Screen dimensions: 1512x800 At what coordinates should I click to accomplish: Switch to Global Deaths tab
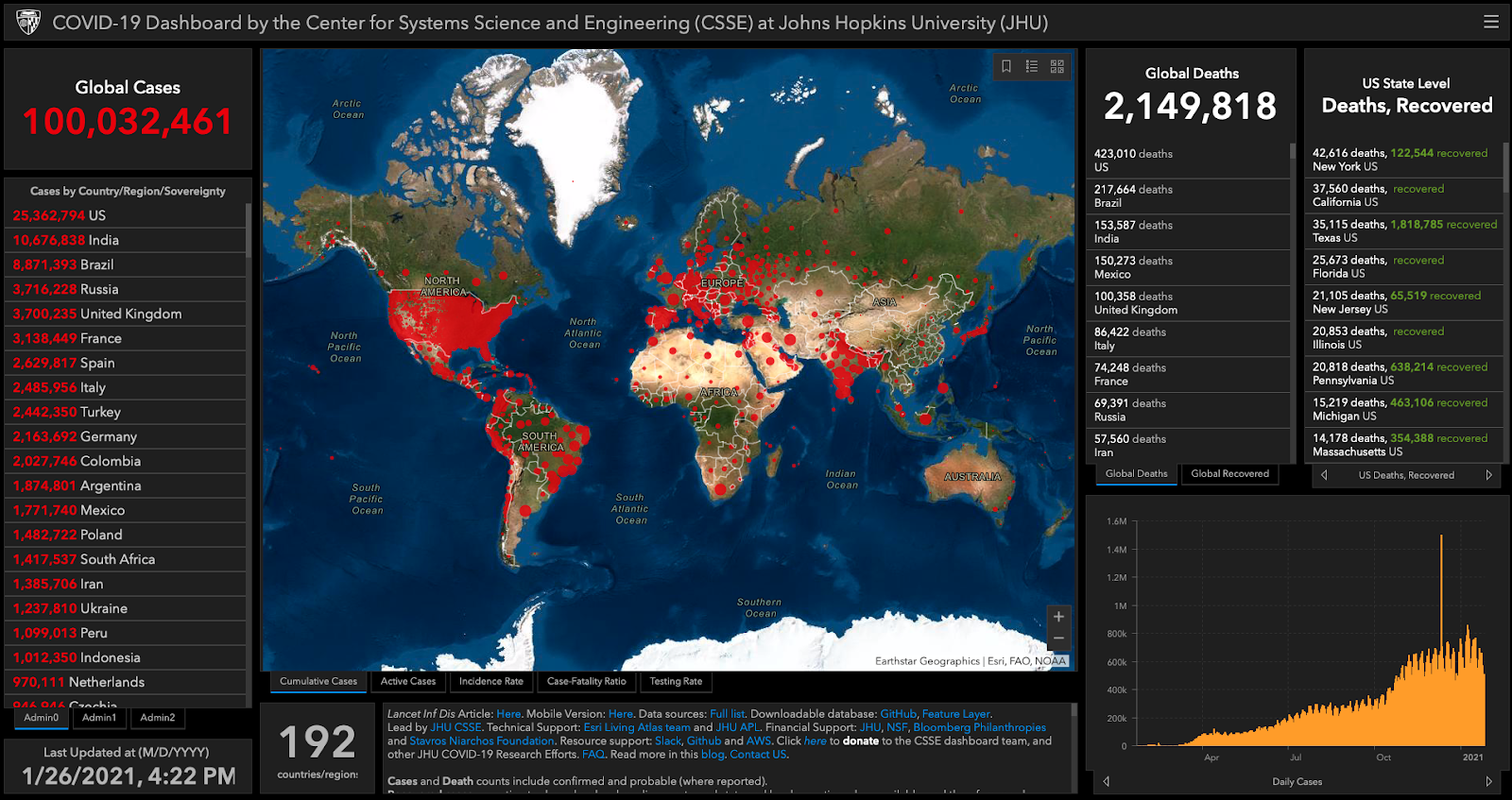[1137, 474]
